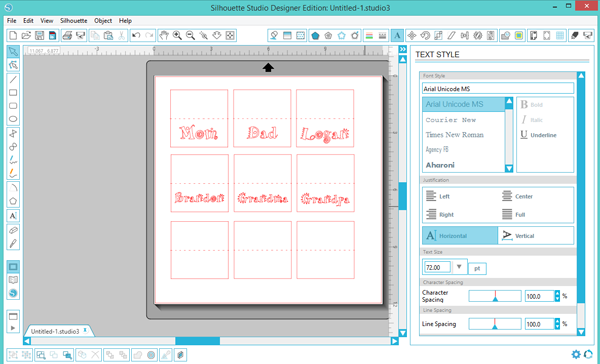Screen dimensions: 600x364
Task: Collapse the right panel with double arrows
Action: (x=403, y=49)
